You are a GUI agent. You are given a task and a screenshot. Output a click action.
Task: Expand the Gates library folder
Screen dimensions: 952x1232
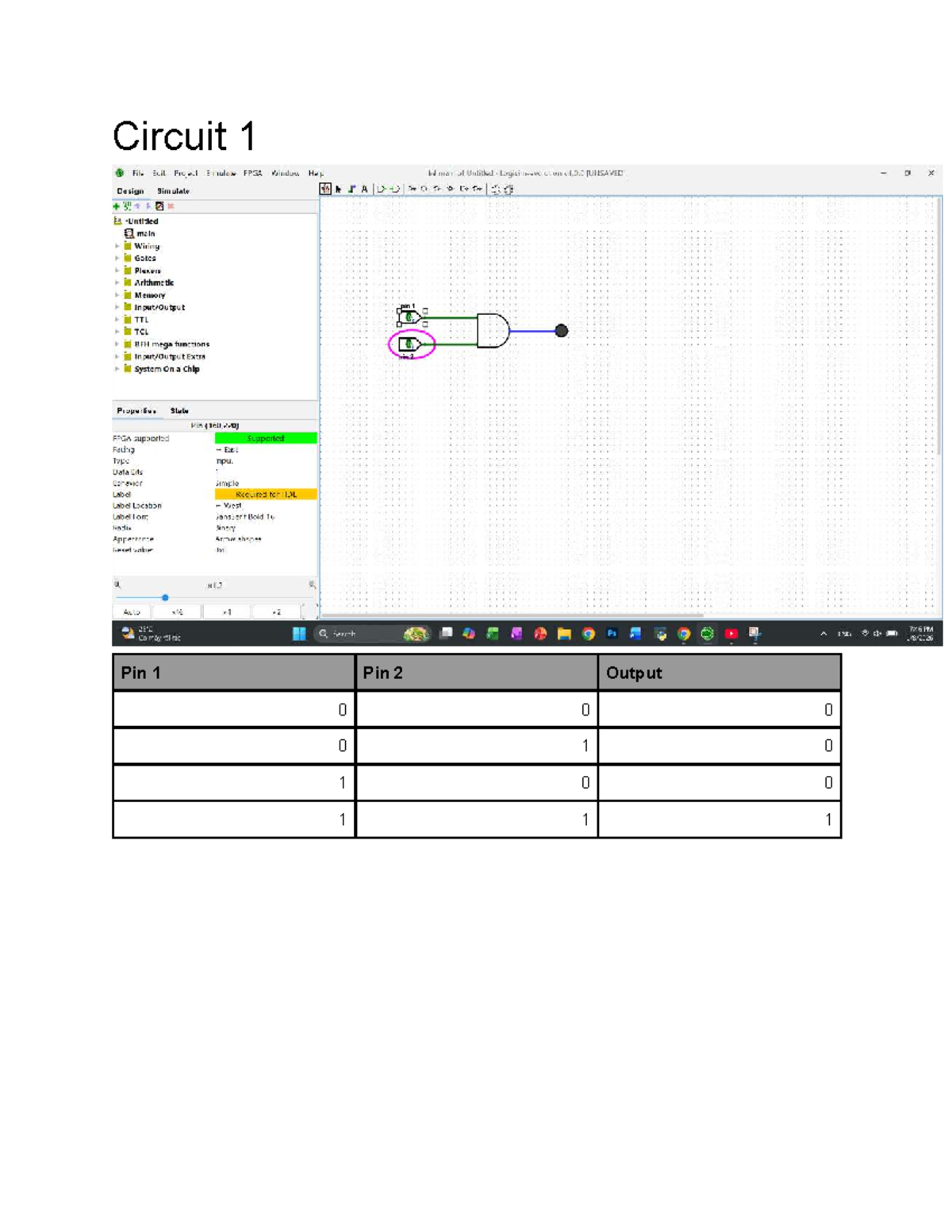[x=117, y=258]
